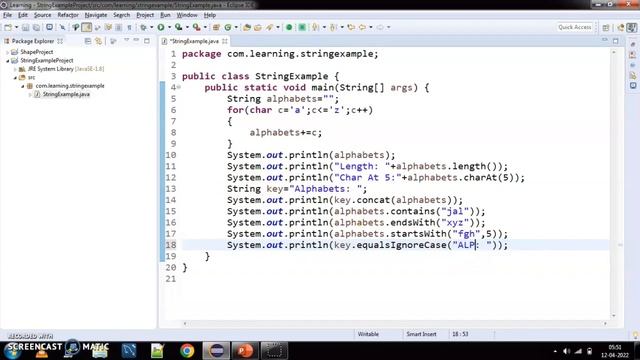Click the Open Type toolbar icon
Image resolution: width=640 pixels, height=360 pixels.
(247, 27)
